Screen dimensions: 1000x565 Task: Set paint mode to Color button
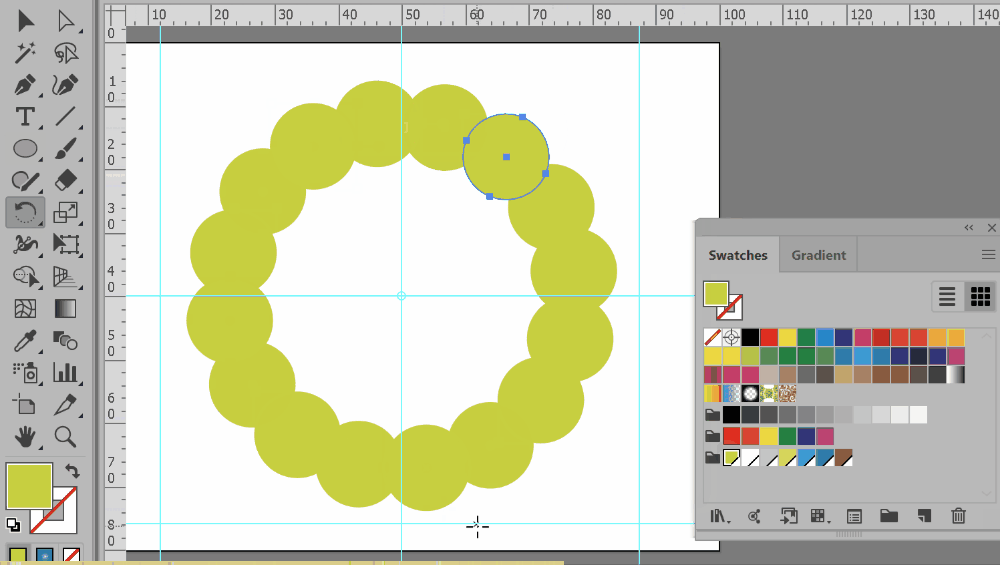(18, 555)
